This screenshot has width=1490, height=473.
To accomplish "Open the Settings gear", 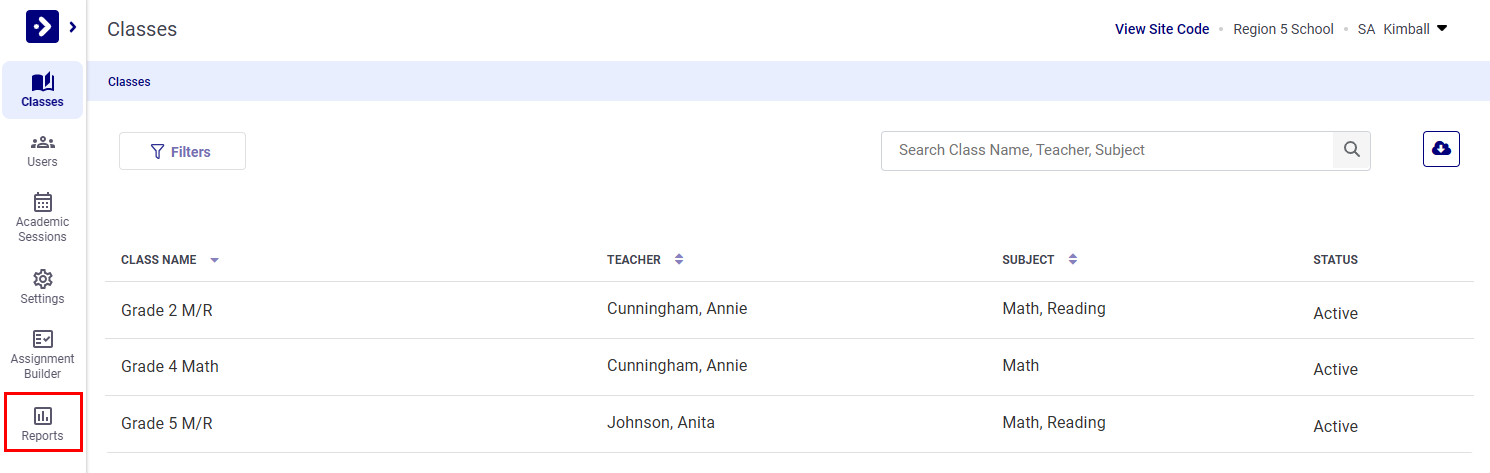I will click(42, 286).
